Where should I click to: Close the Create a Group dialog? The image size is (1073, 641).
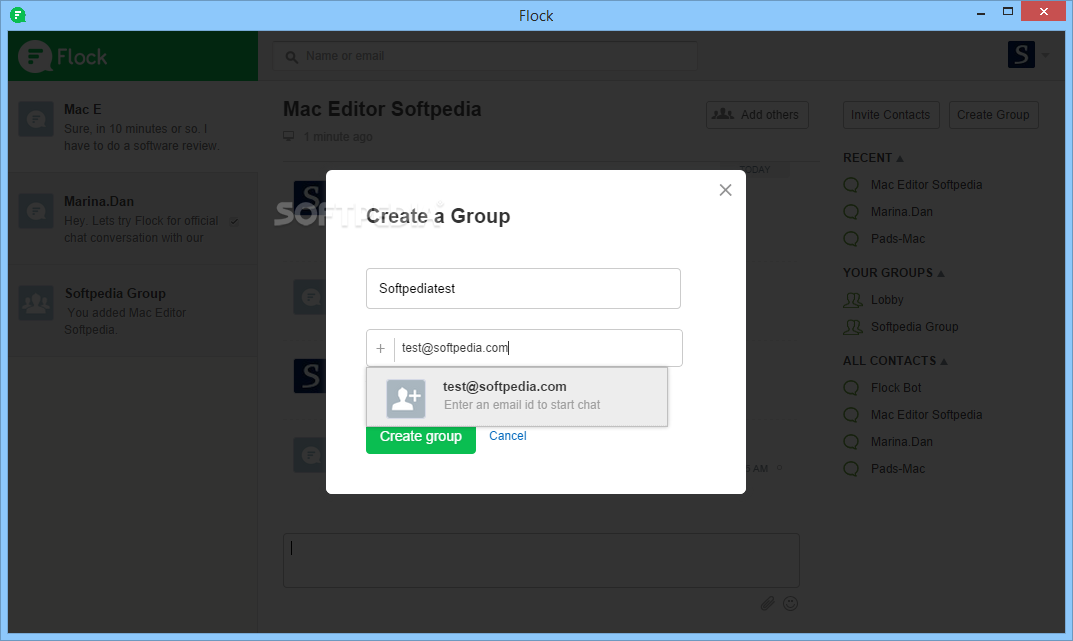[725, 190]
